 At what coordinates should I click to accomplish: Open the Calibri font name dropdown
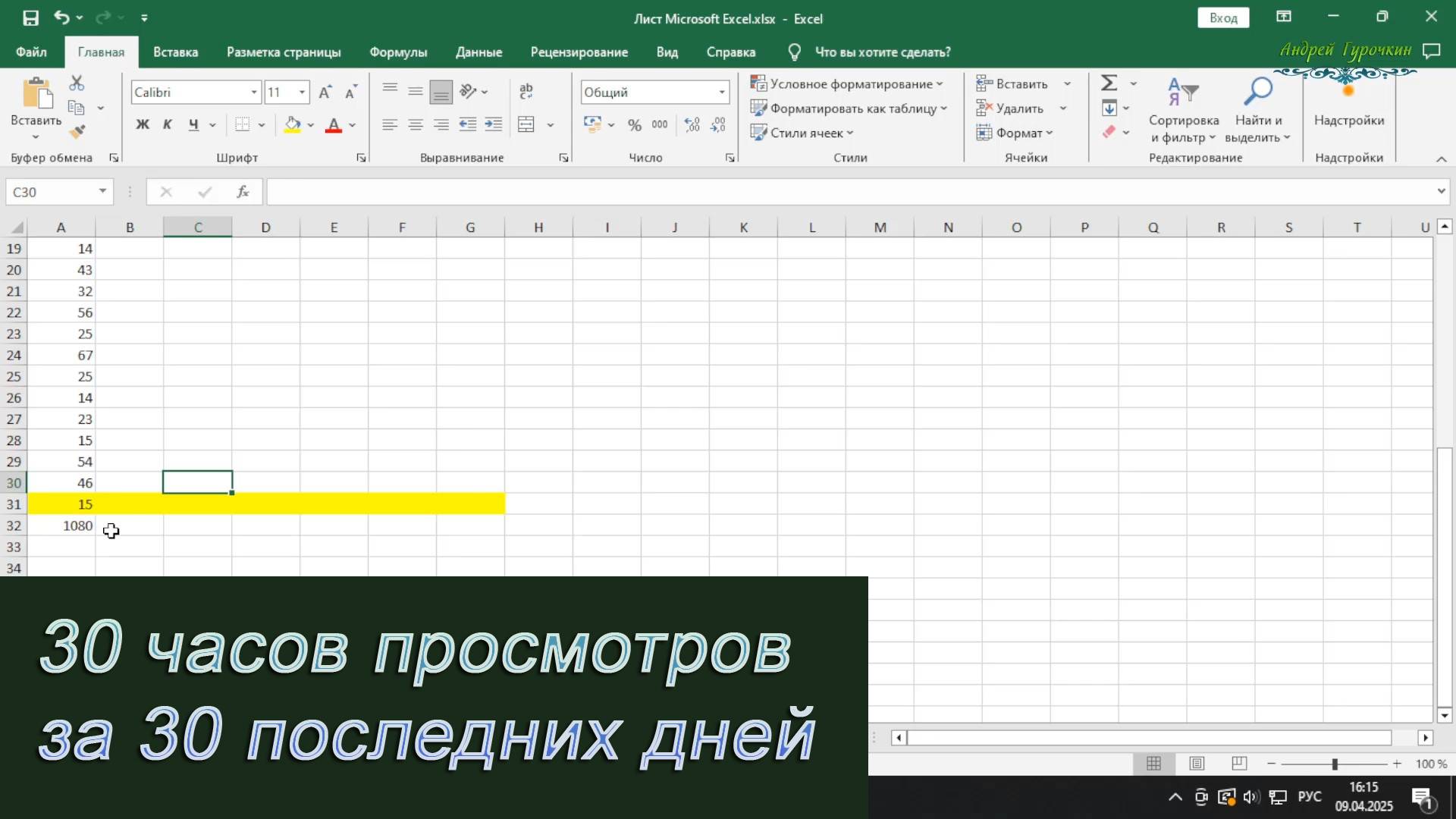pyautogui.click(x=253, y=93)
